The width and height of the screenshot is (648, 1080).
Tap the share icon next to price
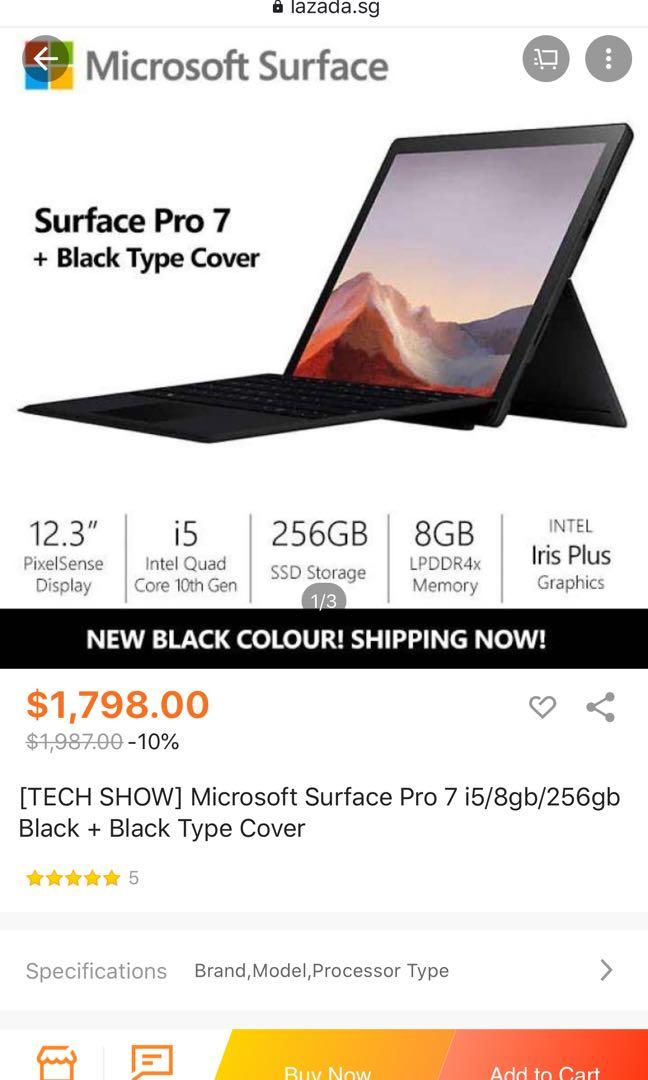[600, 707]
